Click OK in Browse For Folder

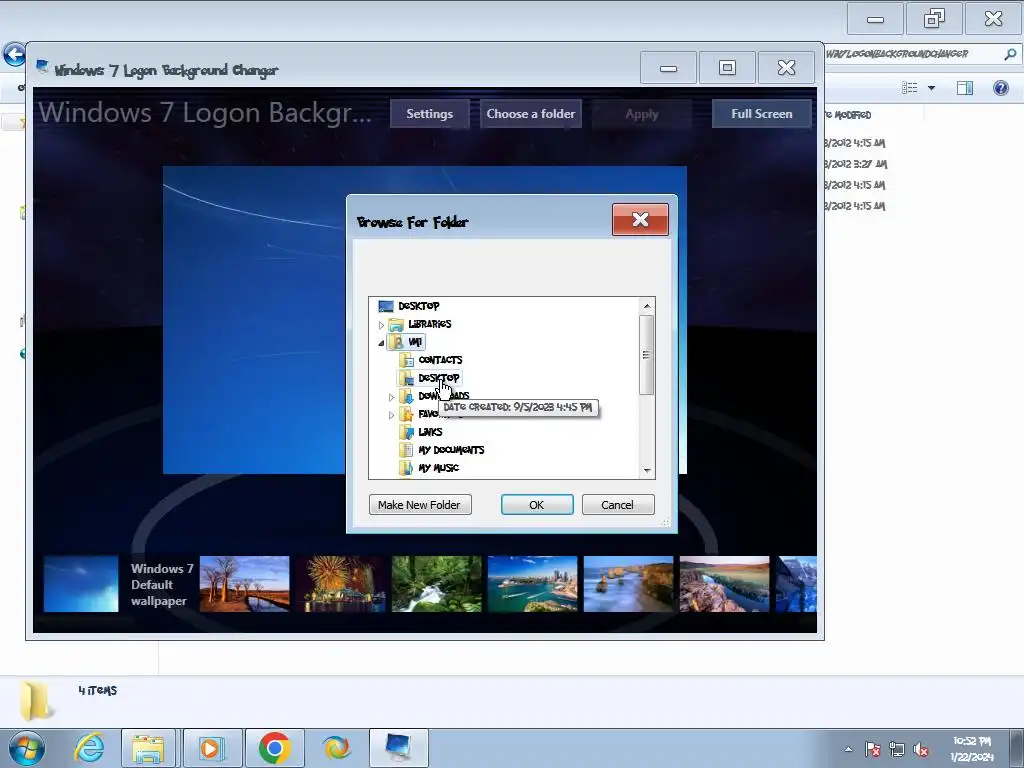tap(537, 505)
